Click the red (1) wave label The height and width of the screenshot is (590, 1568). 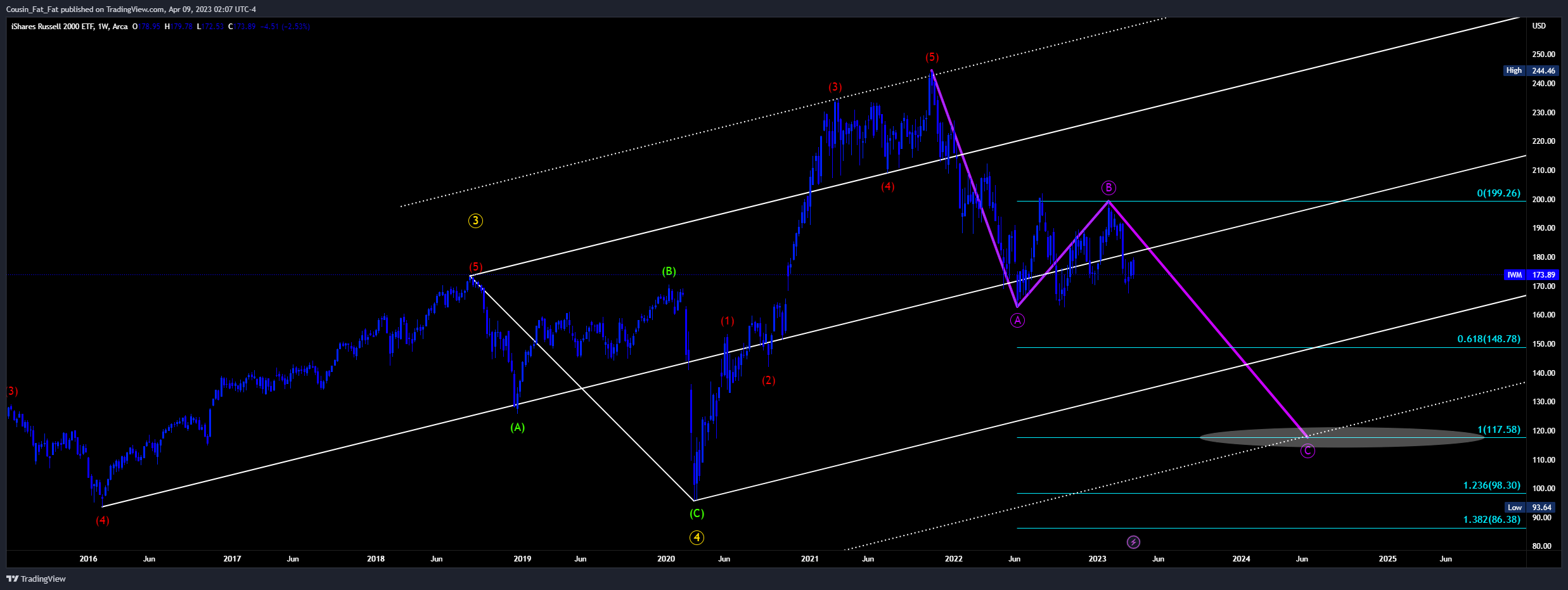[728, 321]
